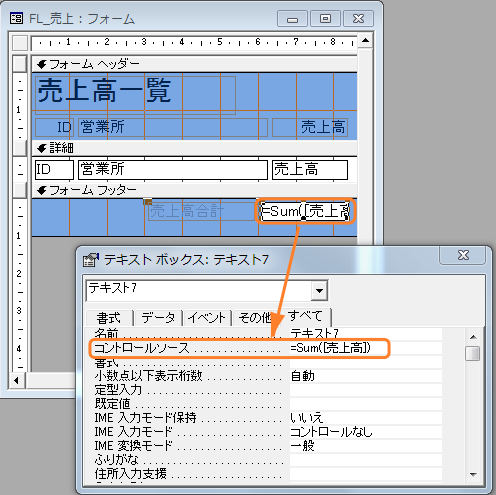This screenshot has width=496, height=495.
Task: Click the form's vertical scroll up arrow
Action: [x=365, y=41]
